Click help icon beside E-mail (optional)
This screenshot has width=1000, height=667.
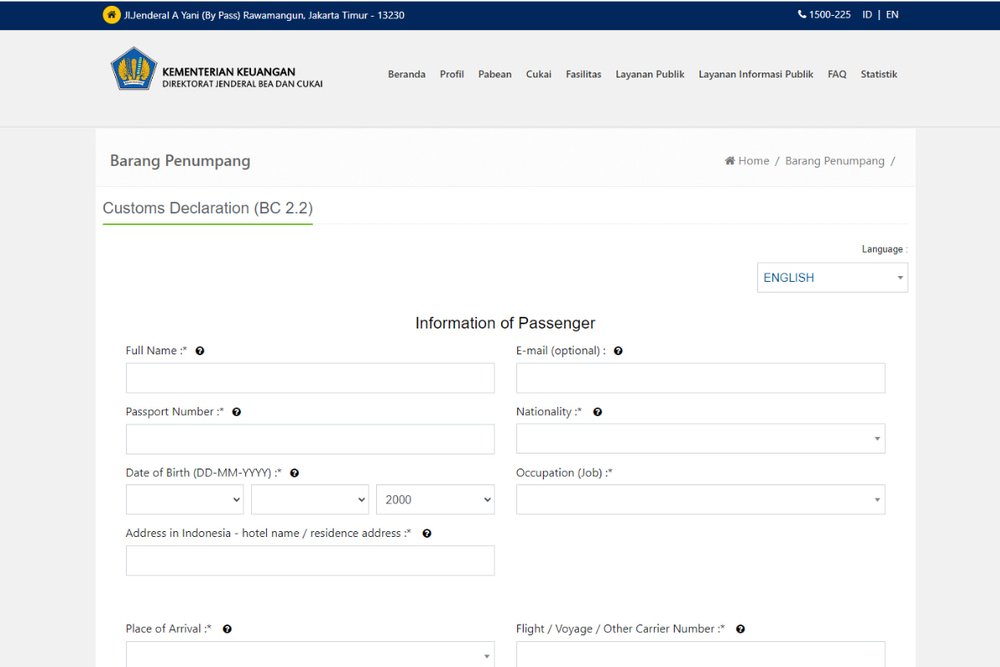pyautogui.click(x=618, y=351)
